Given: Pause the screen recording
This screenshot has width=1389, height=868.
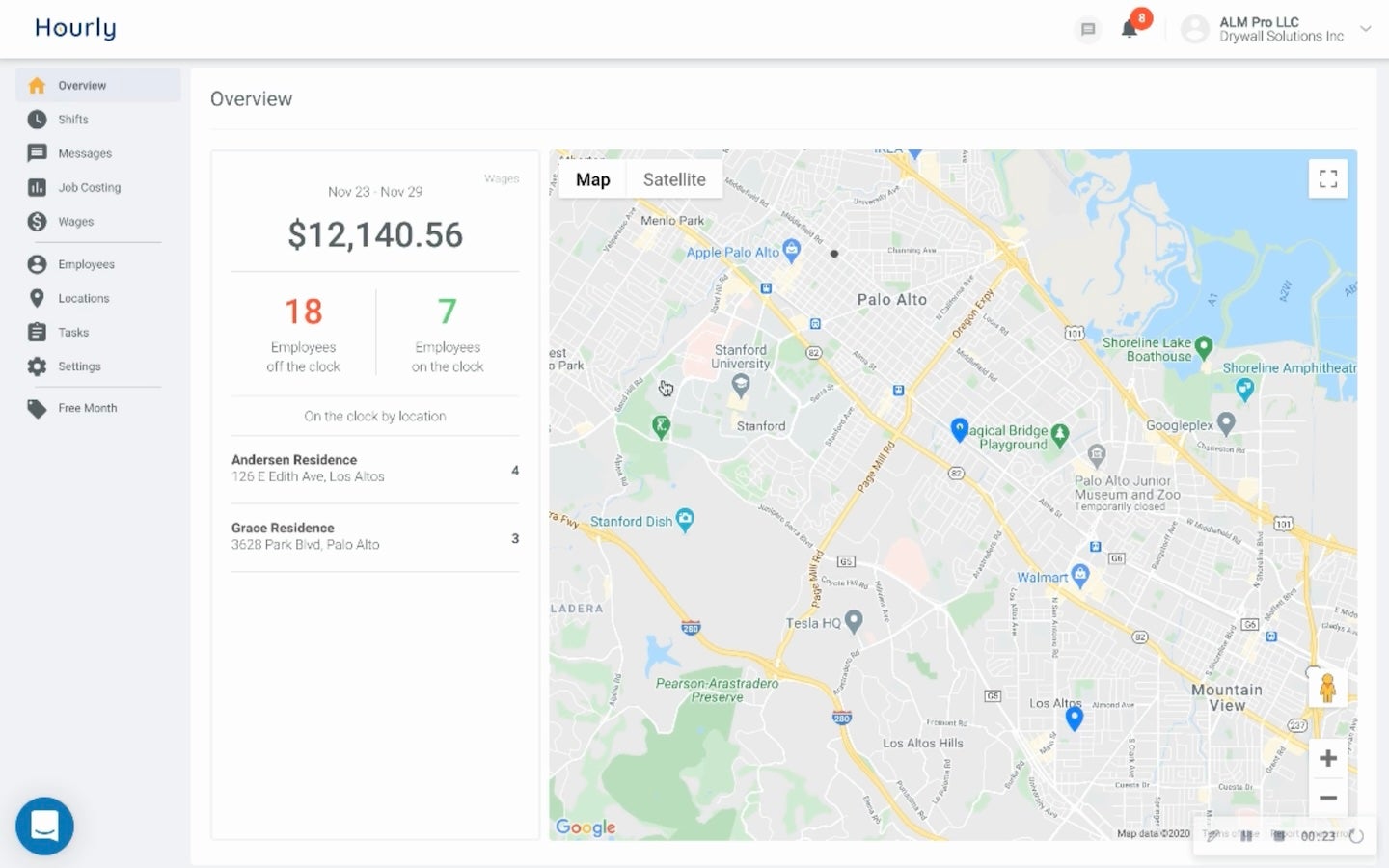Looking at the screenshot, I should click(x=1246, y=836).
